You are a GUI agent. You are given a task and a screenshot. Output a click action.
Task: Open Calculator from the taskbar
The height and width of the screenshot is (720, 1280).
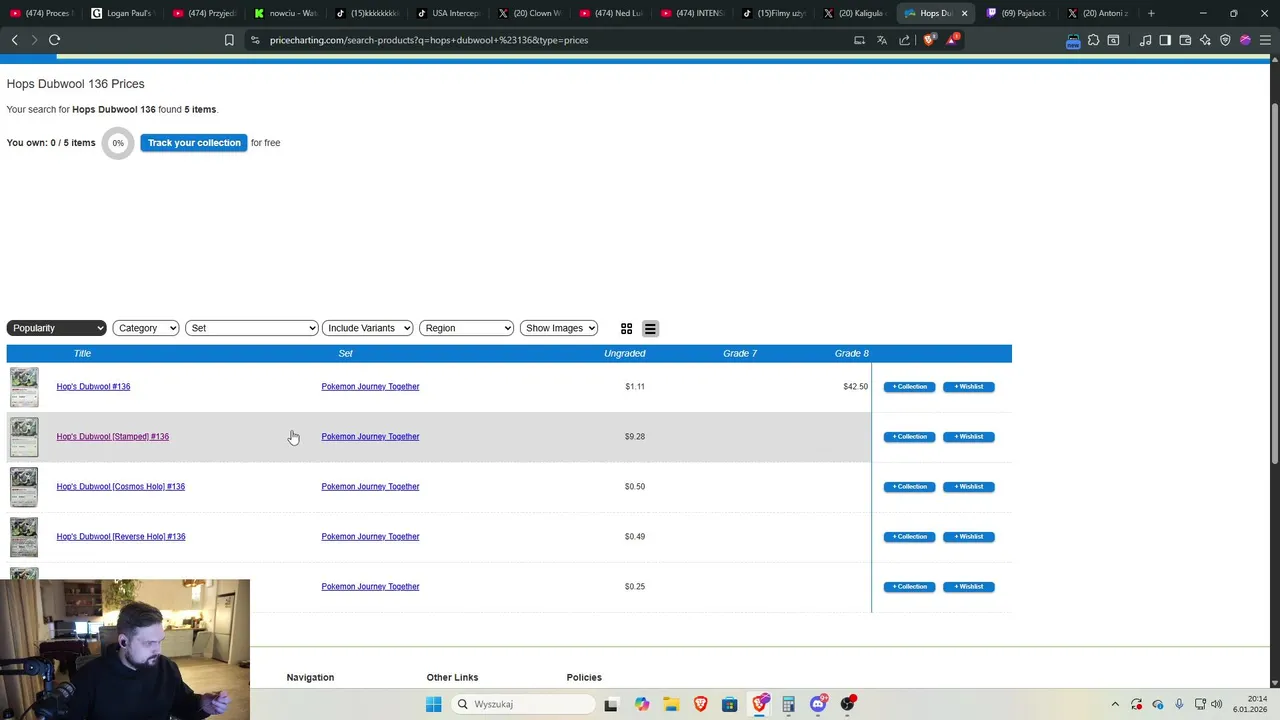[x=788, y=704]
